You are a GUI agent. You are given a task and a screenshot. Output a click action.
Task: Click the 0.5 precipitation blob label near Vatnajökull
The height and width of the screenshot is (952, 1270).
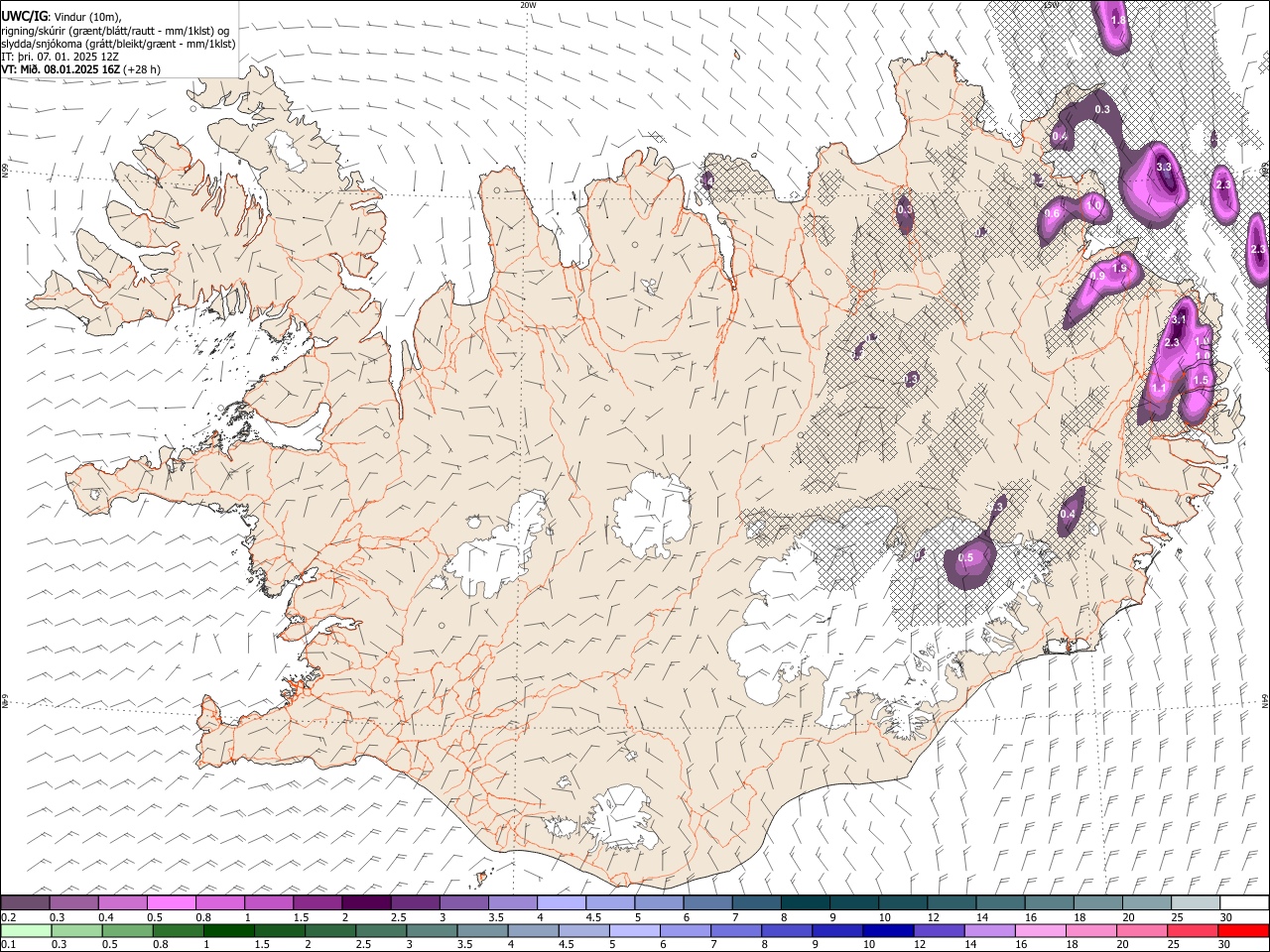tap(966, 558)
